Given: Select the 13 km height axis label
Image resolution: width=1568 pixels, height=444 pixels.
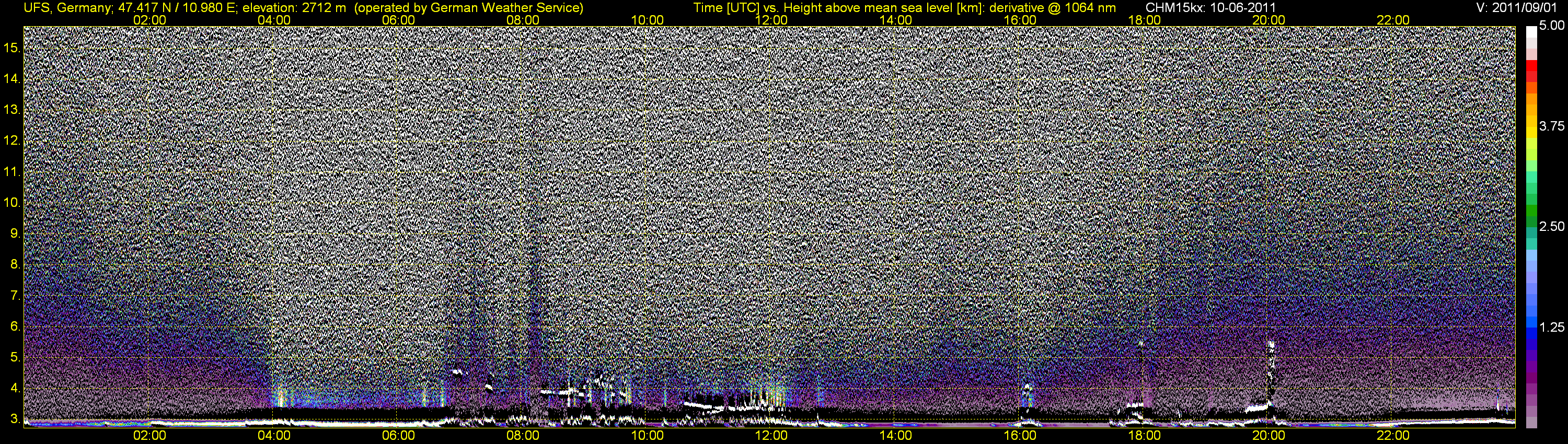Looking at the screenshot, I should [12, 110].
